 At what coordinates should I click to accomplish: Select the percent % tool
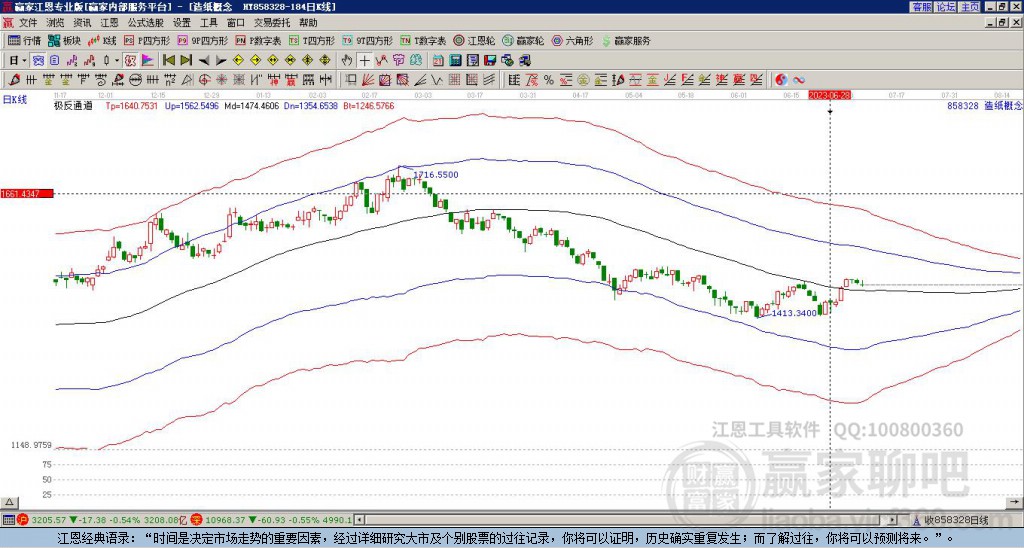(x=549, y=80)
